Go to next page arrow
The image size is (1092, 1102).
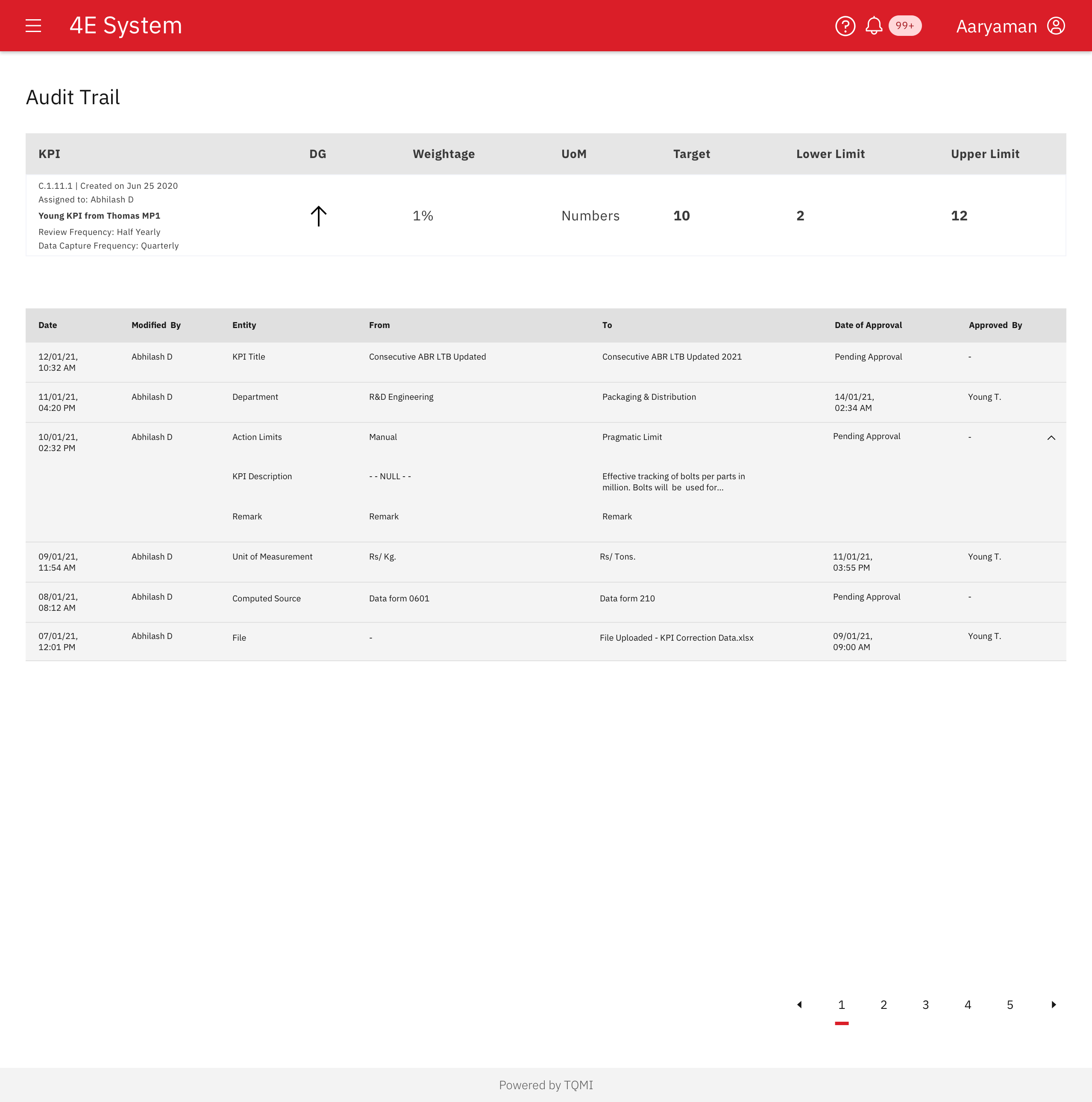tap(1053, 1005)
